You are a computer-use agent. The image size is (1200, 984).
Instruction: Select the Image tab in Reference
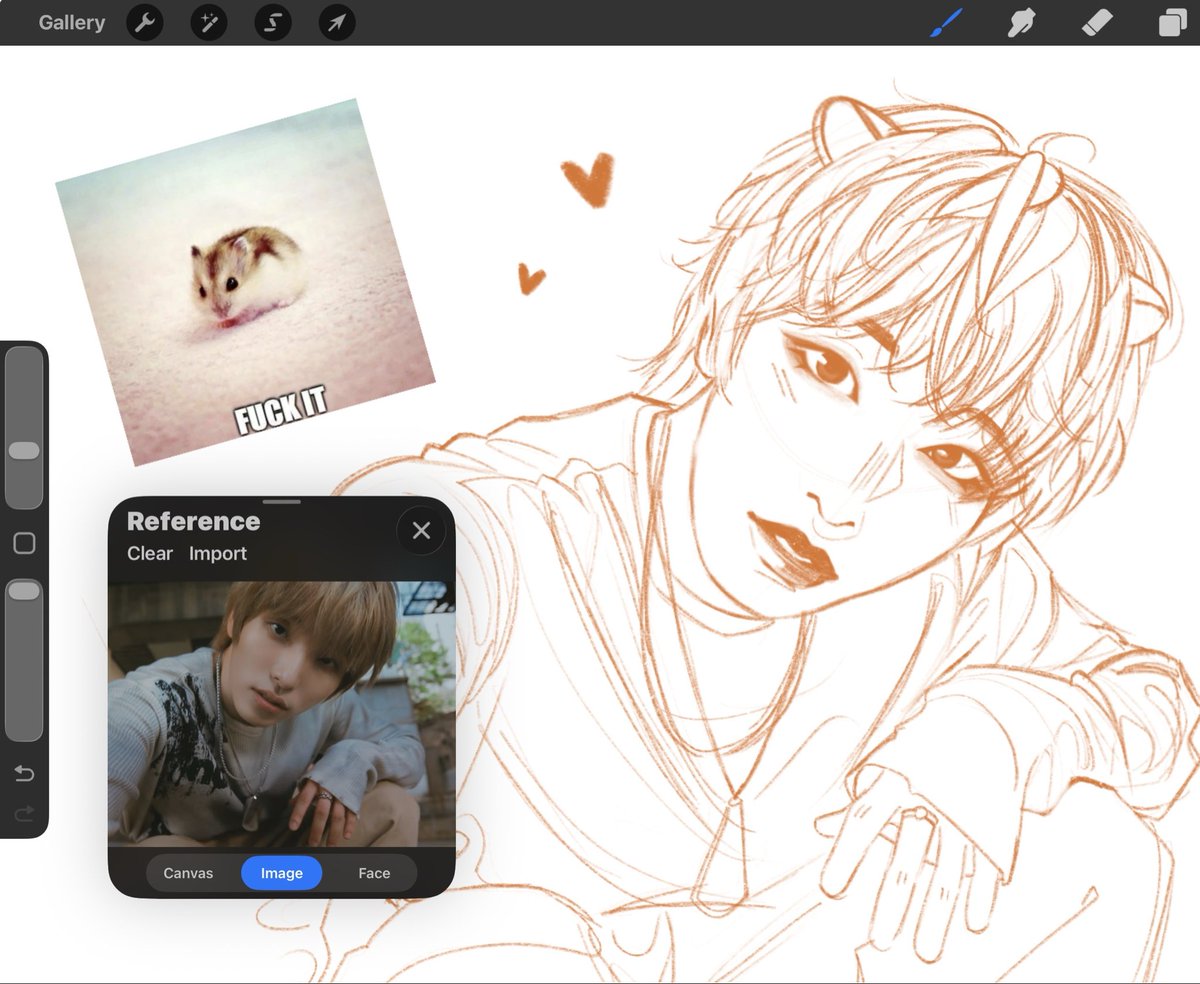tap(281, 873)
